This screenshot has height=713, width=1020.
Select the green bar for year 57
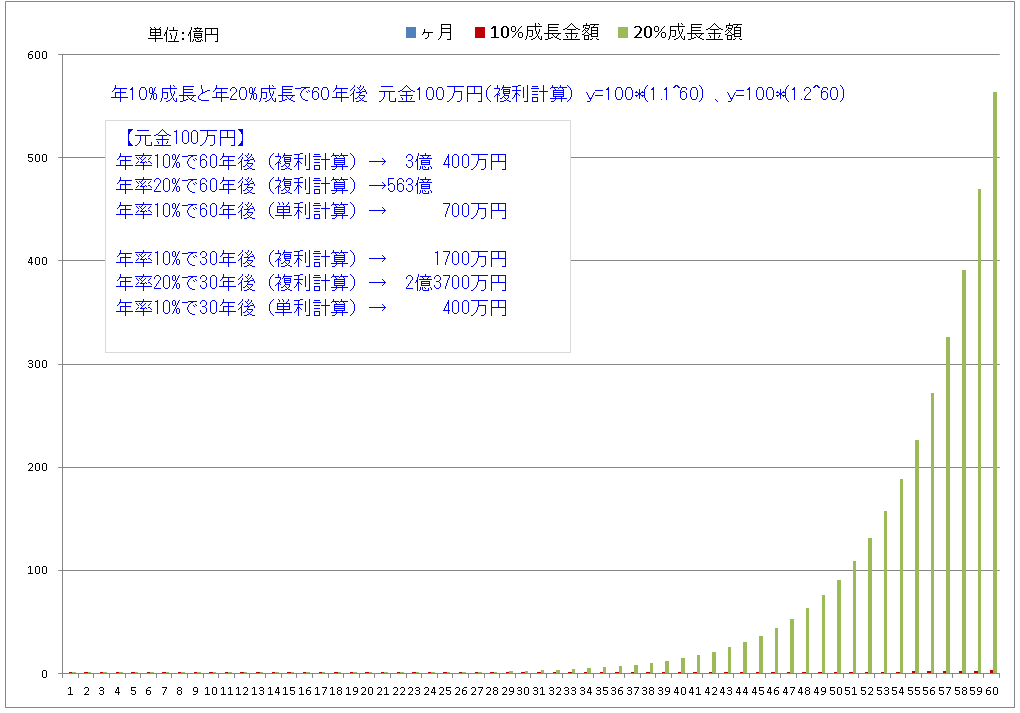pos(948,505)
